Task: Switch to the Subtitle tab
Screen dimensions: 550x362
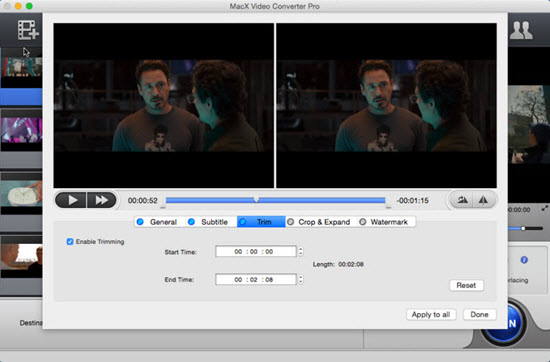Action: pos(211,222)
